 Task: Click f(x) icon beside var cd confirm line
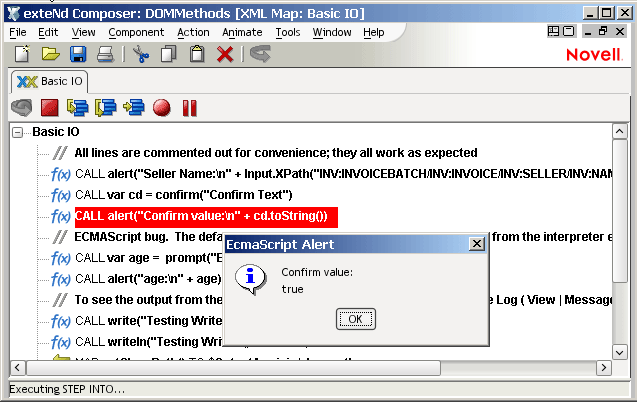(x=61, y=195)
